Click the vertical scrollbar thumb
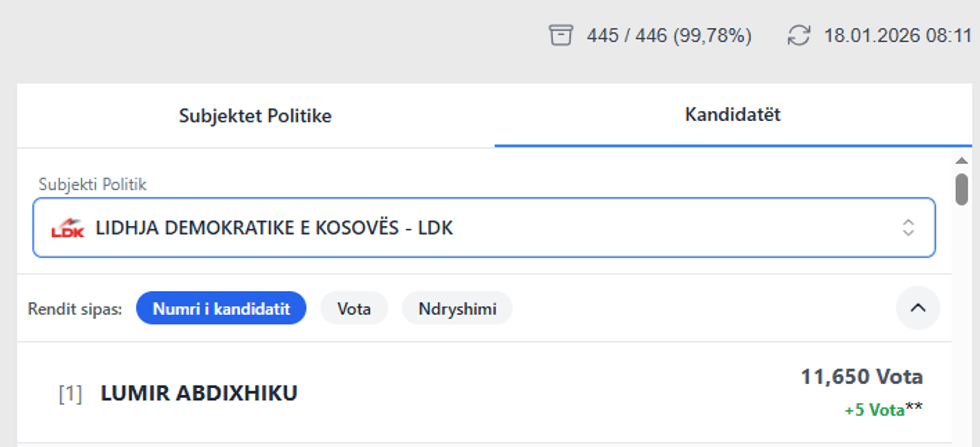980x447 pixels. click(x=962, y=188)
